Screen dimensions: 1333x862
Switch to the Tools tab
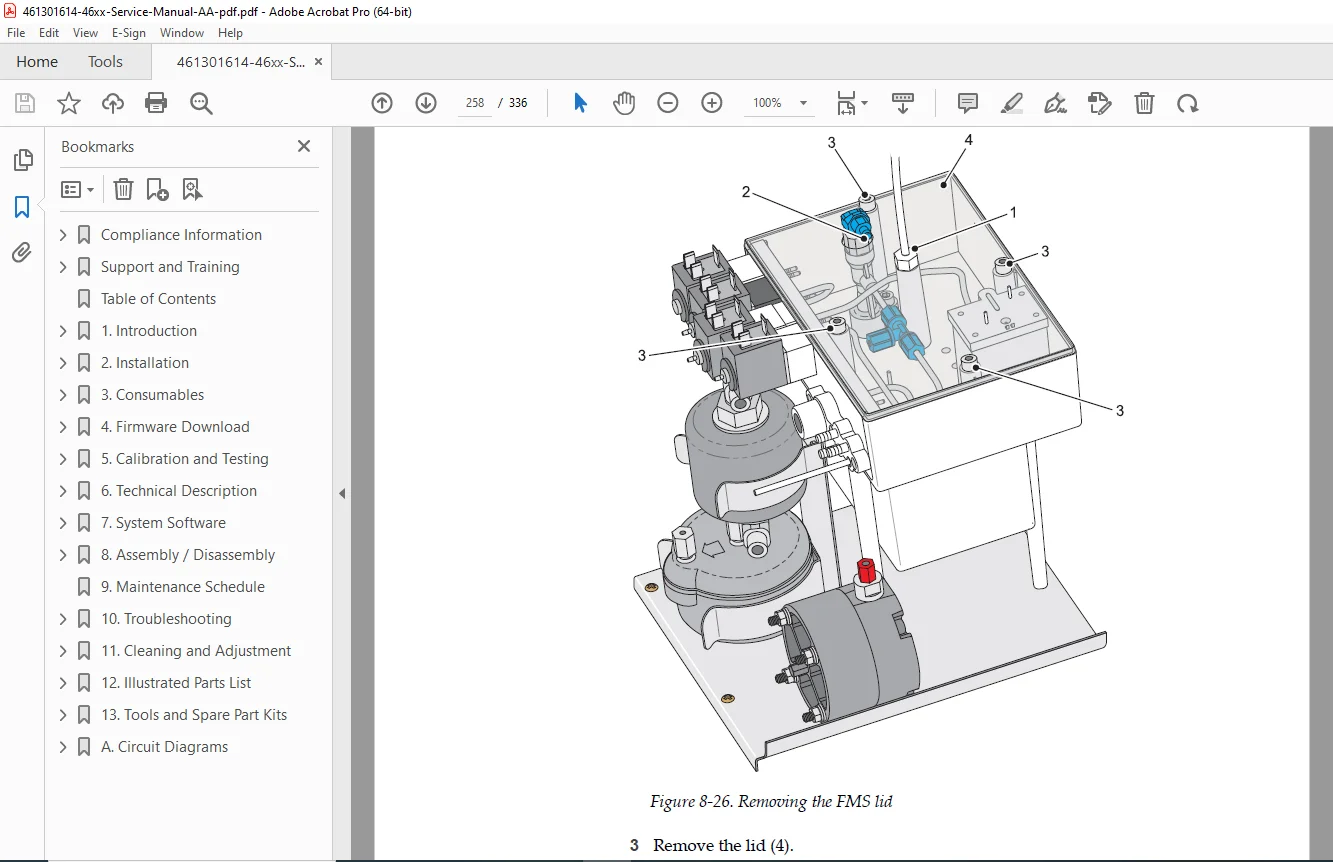click(x=105, y=62)
